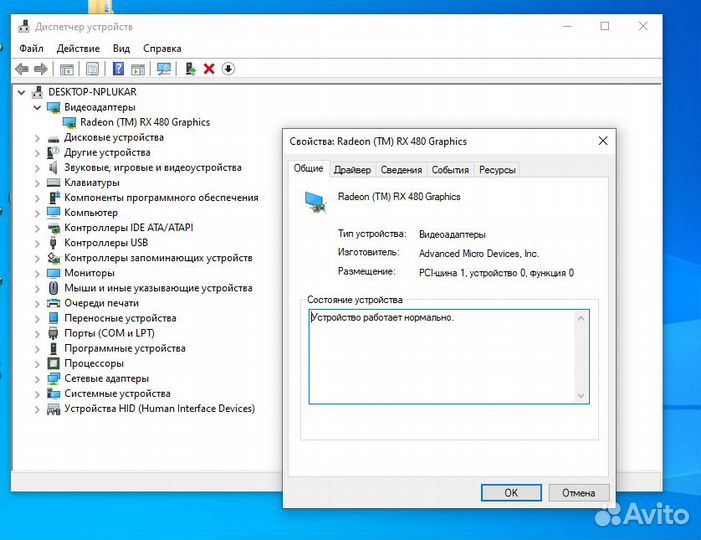
Task: Switch to the Сведения tab
Action: 401,170
